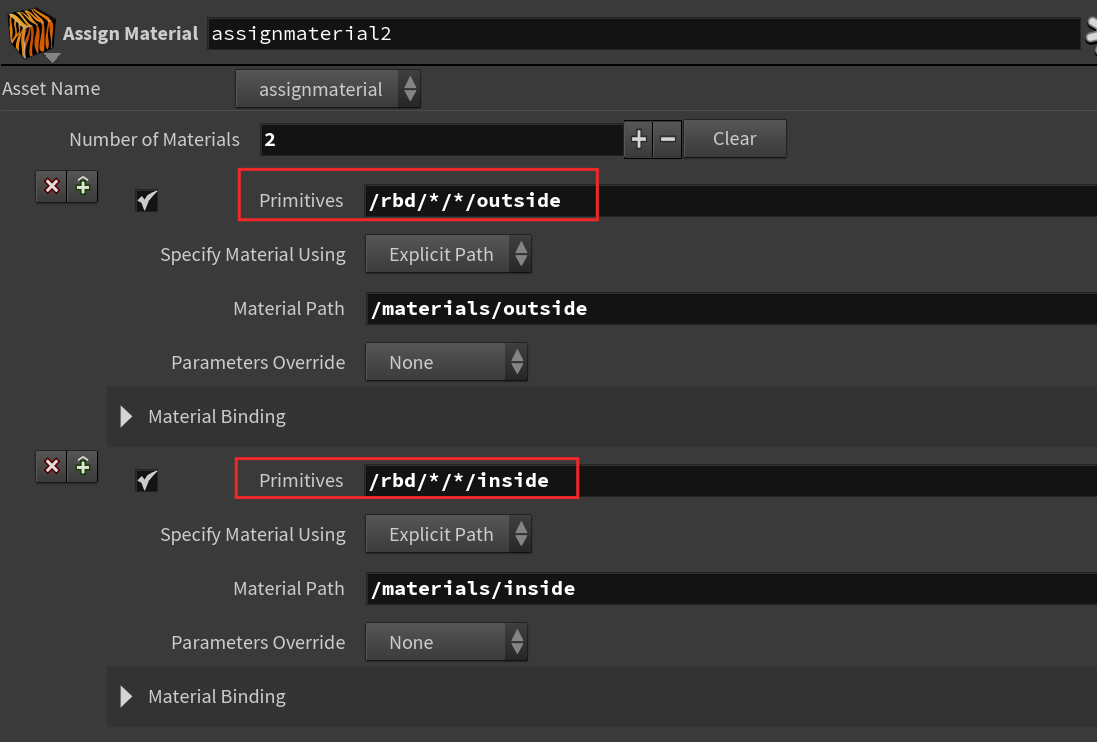Clear all materials with the Clear button
The image size is (1097, 742).
(x=735, y=138)
